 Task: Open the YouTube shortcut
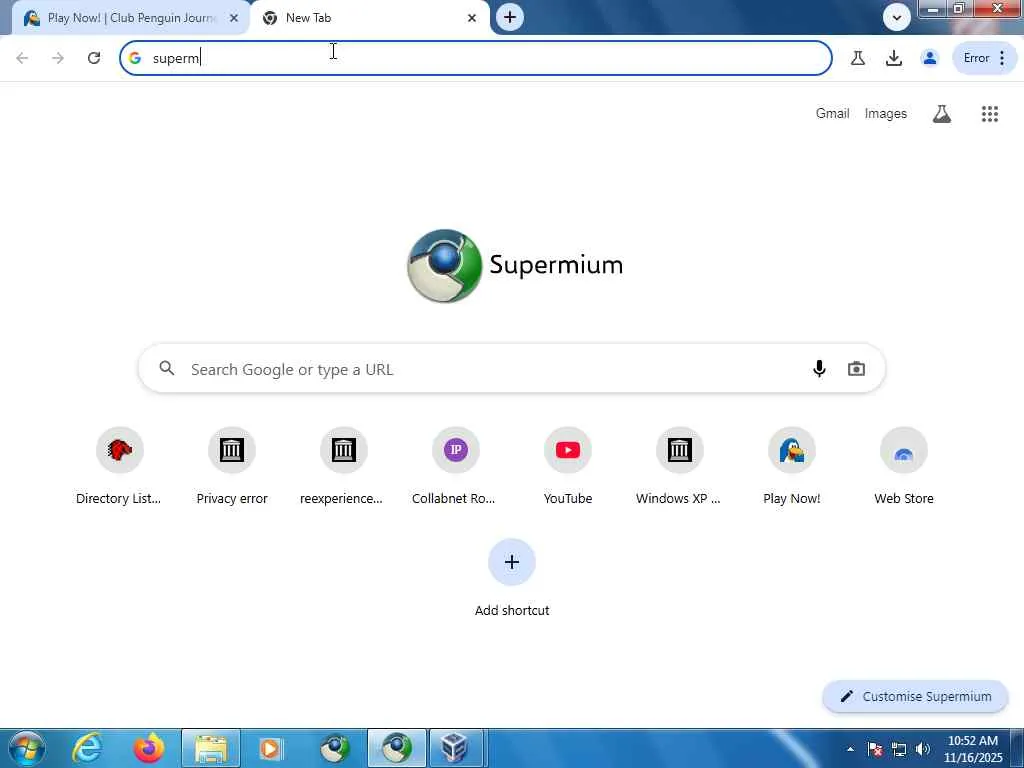568,466
